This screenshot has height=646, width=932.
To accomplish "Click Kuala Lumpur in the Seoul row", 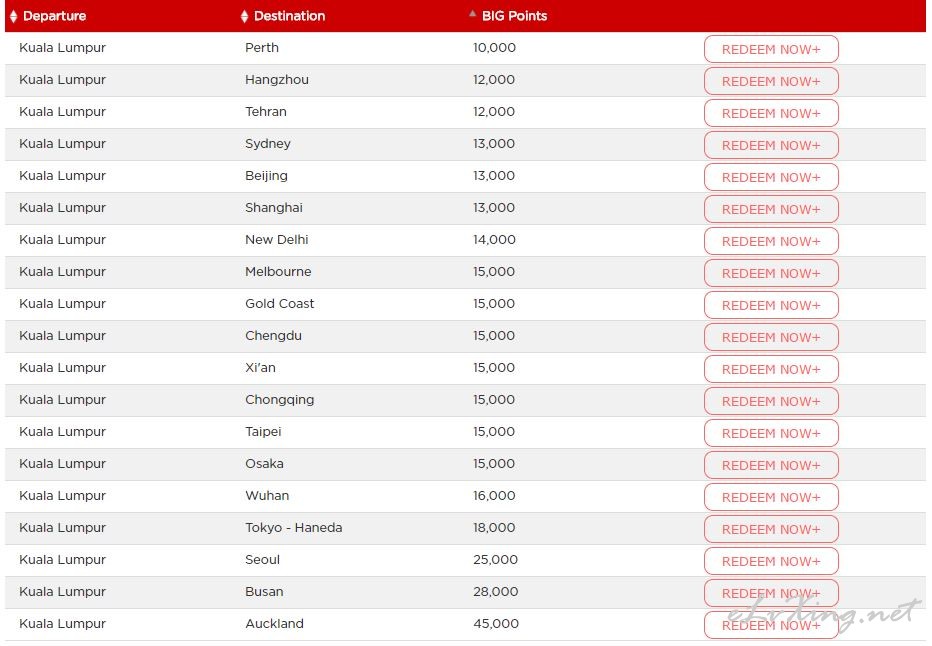I will pos(62,560).
